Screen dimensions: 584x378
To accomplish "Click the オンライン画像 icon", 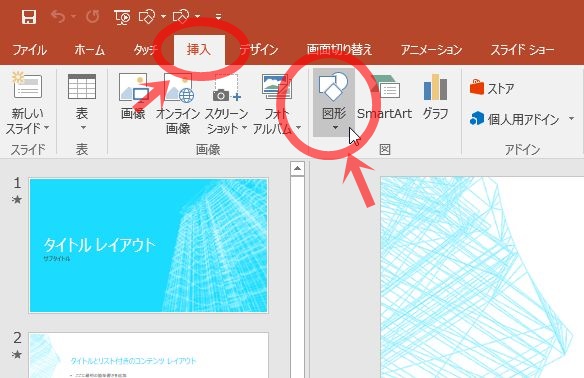I will point(179,88).
